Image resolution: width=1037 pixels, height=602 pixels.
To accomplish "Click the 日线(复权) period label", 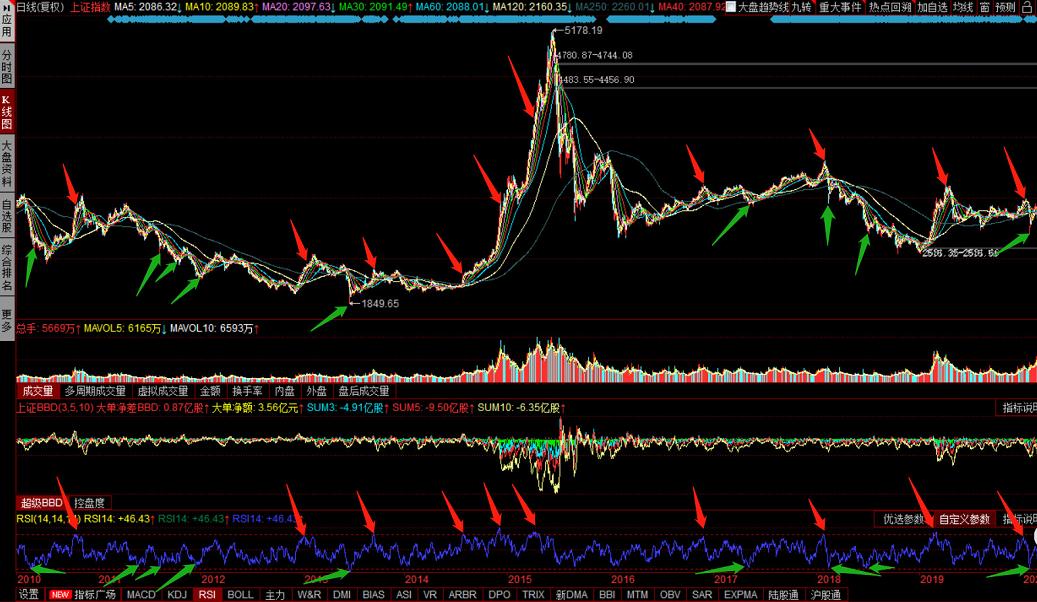I will click(x=40, y=7).
